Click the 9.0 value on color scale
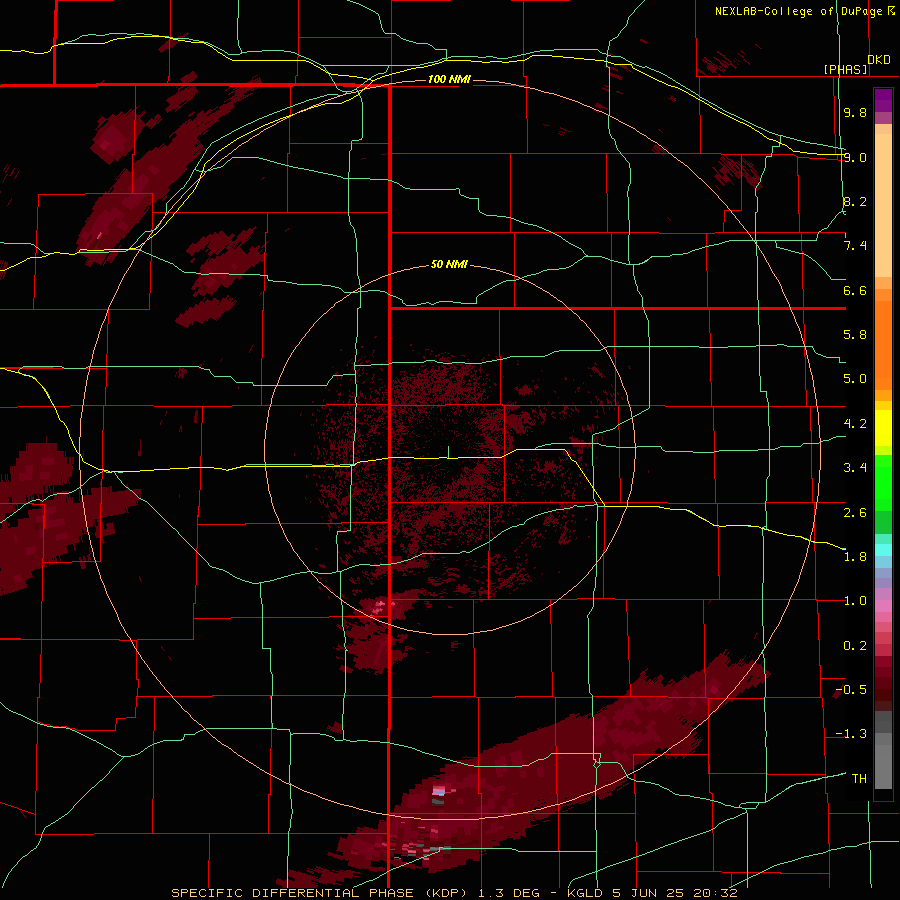Screen dimensions: 900x900 [855, 157]
